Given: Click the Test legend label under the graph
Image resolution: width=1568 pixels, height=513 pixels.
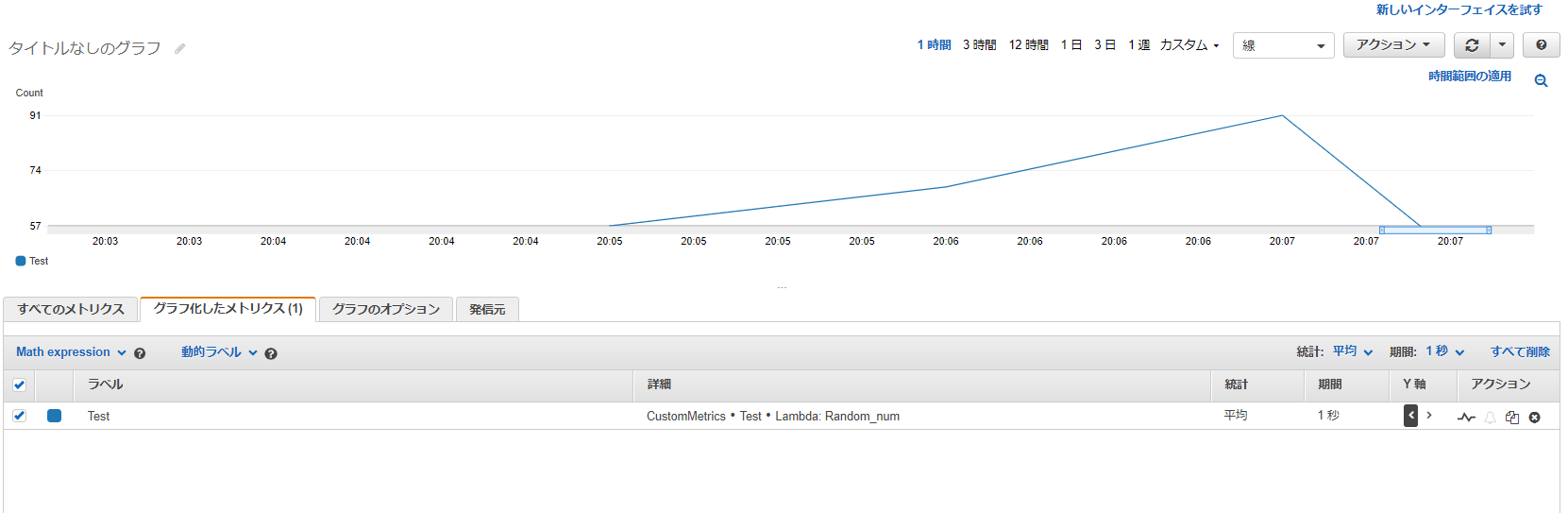Looking at the screenshot, I should (39, 262).
